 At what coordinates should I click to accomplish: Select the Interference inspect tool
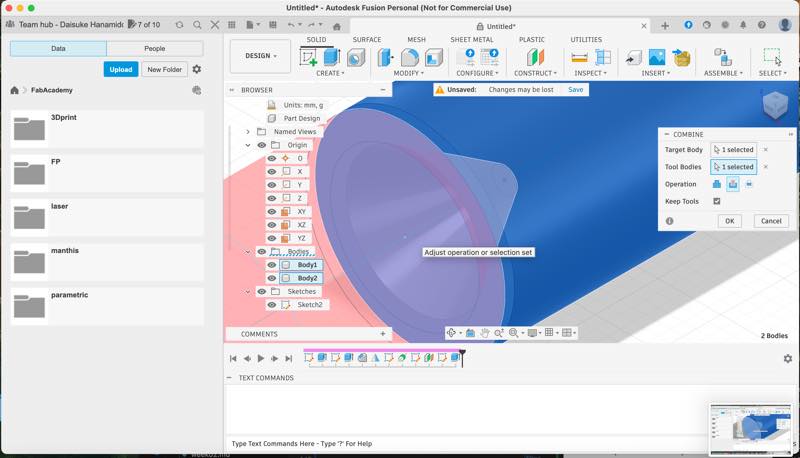coord(603,57)
